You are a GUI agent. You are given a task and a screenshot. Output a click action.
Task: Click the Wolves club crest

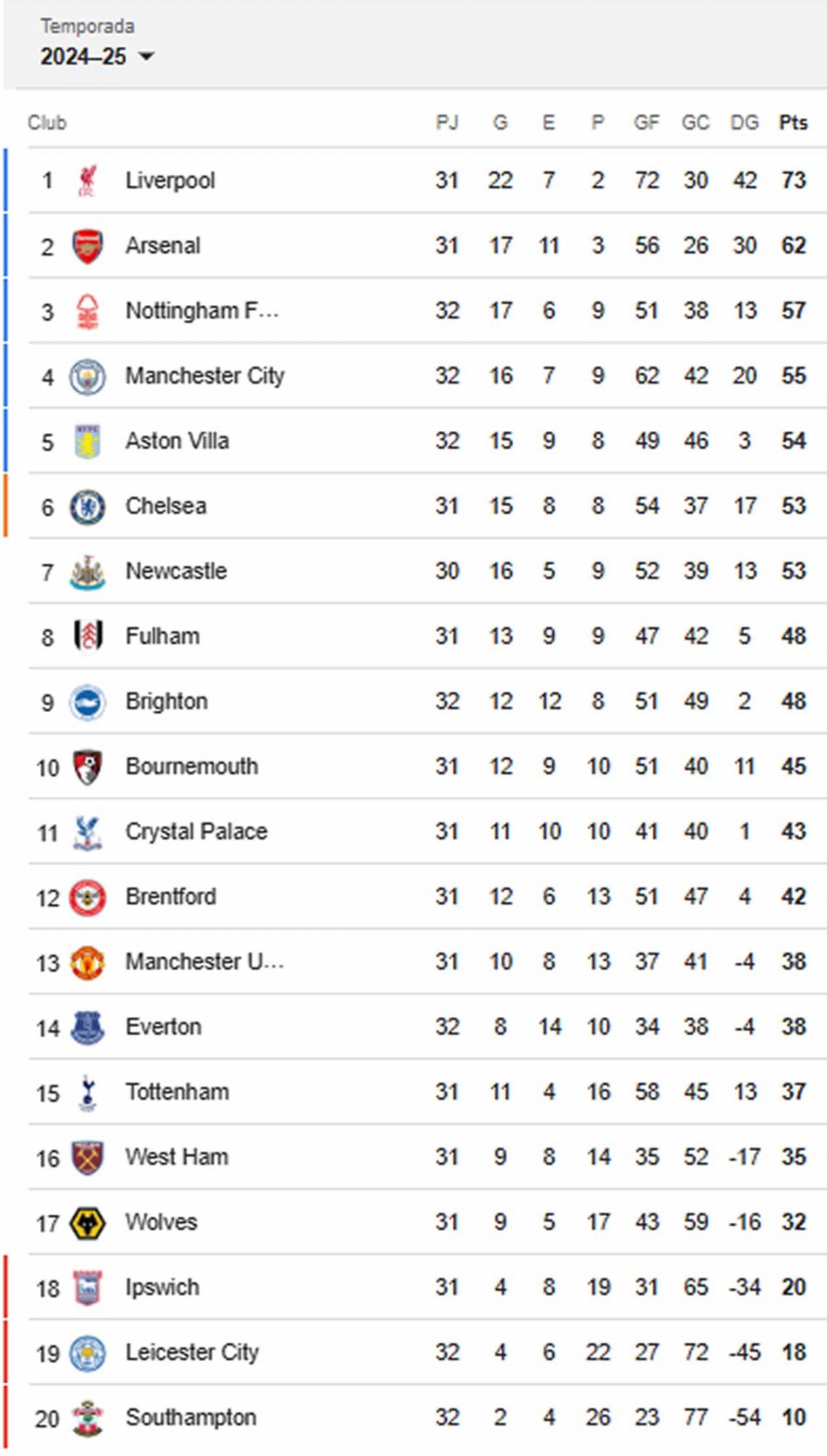[87, 1222]
